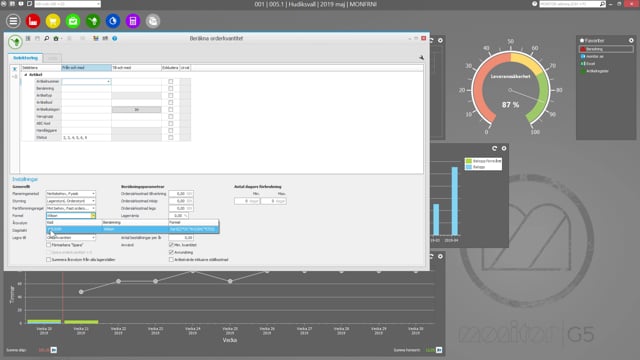Open the red Manufacturing module
The width and height of the screenshot is (640, 360).
[x=33, y=21]
